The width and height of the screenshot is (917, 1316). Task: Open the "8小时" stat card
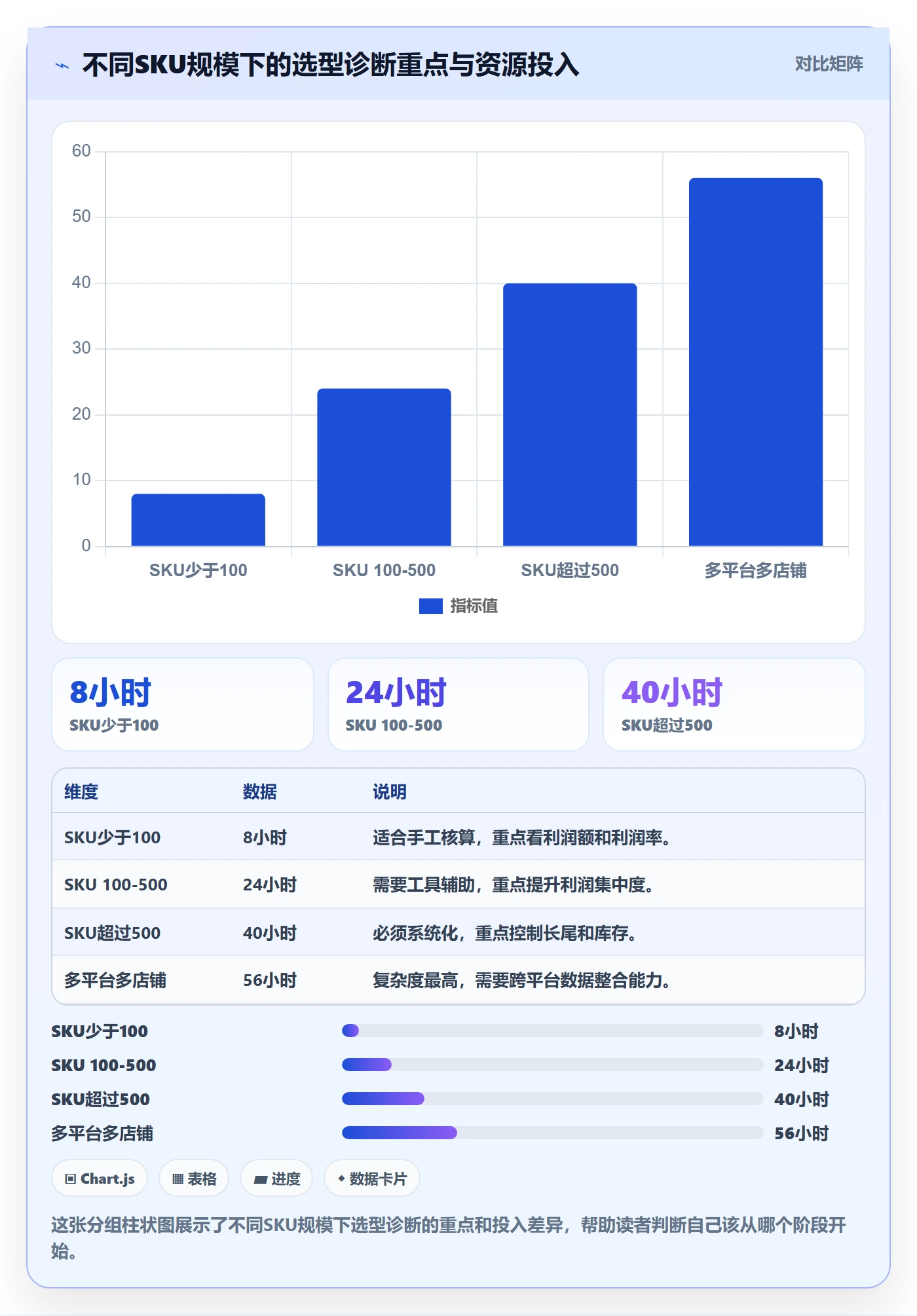pos(183,704)
